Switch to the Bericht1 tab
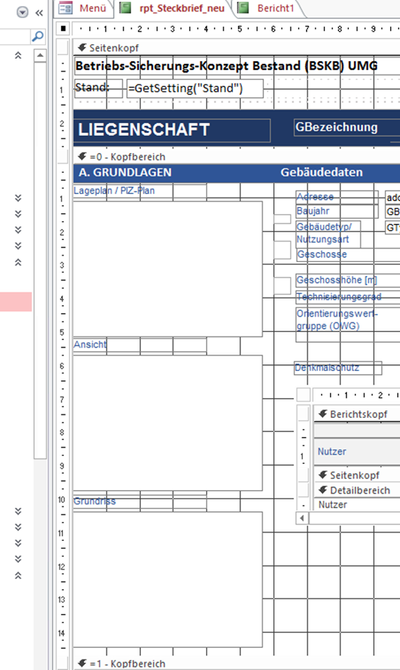Screen dimensions: 400x670 click(268, 8)
